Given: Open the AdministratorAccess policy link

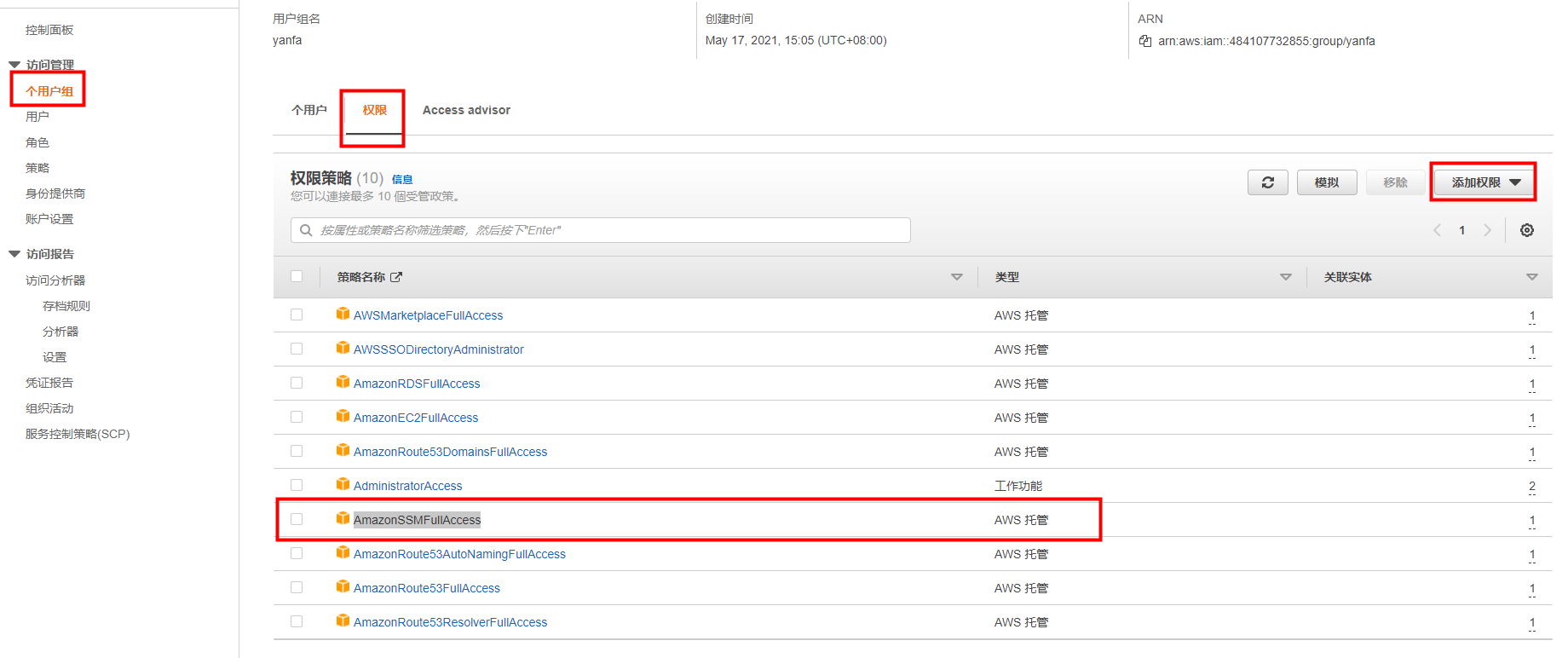Looking at the screenshot, I should pyautogui.click(x=407, y=486).
